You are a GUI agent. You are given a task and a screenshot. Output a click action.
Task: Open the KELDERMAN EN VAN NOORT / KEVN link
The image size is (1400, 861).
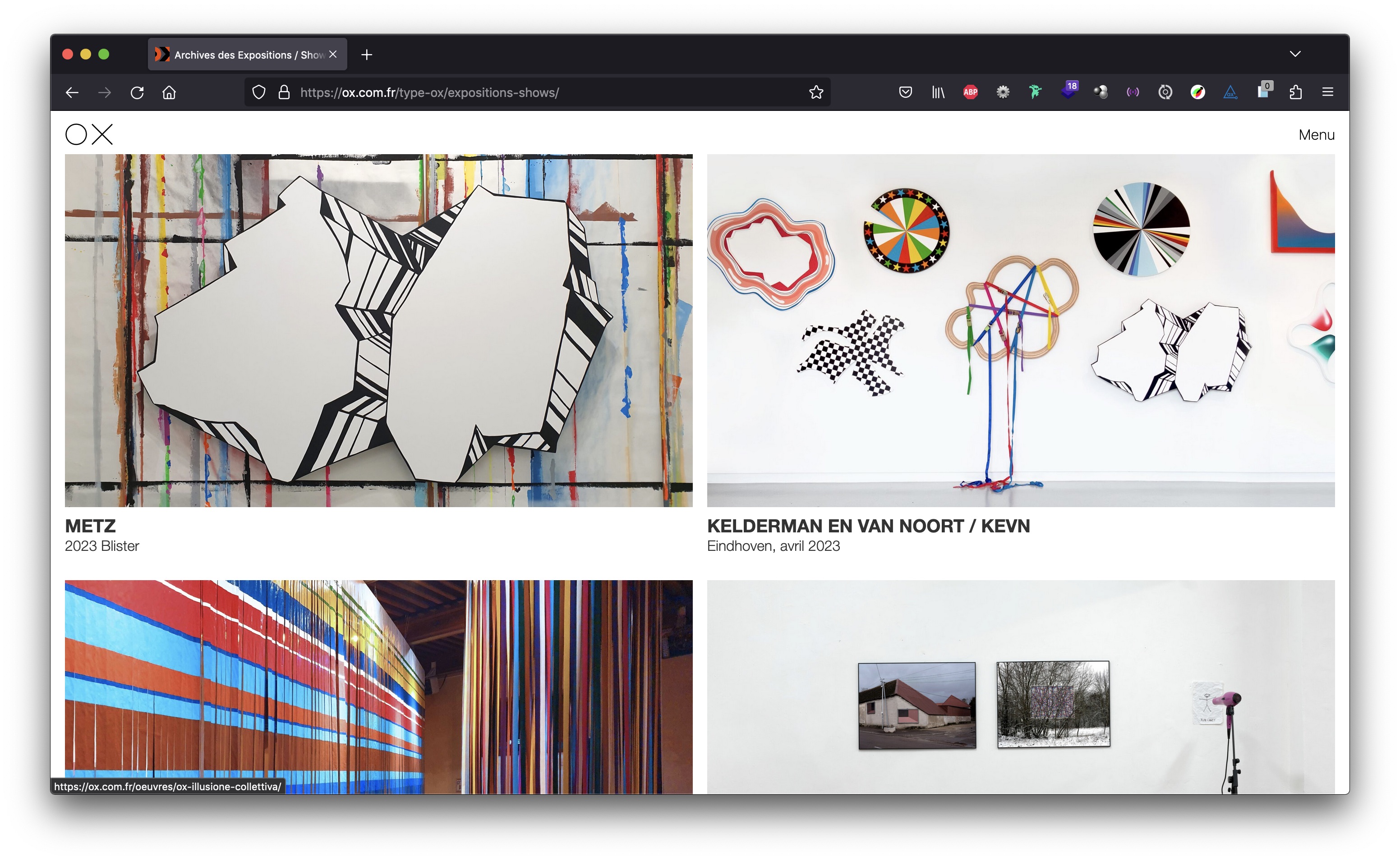868,526
